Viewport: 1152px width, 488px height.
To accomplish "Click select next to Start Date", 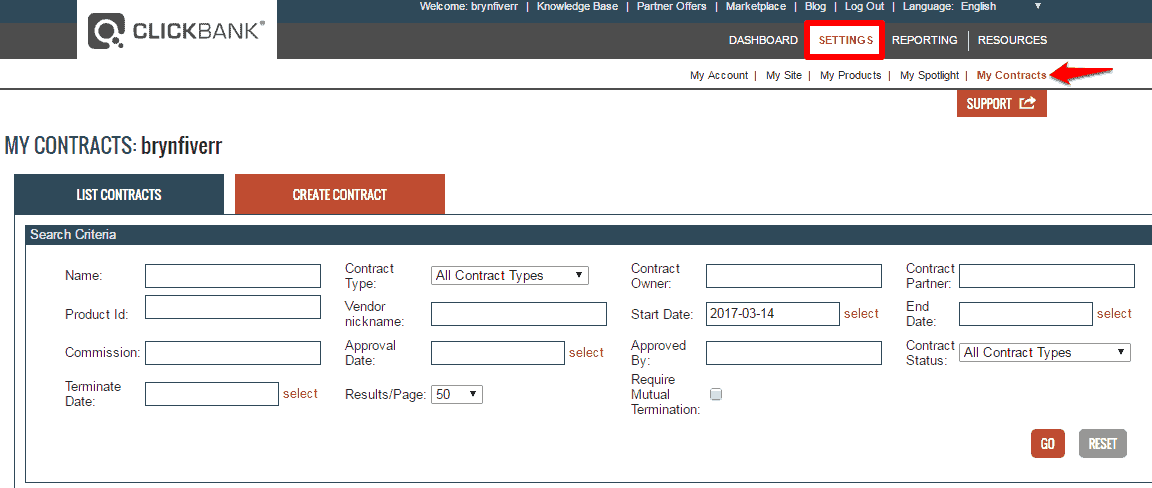I will point(861,314).
